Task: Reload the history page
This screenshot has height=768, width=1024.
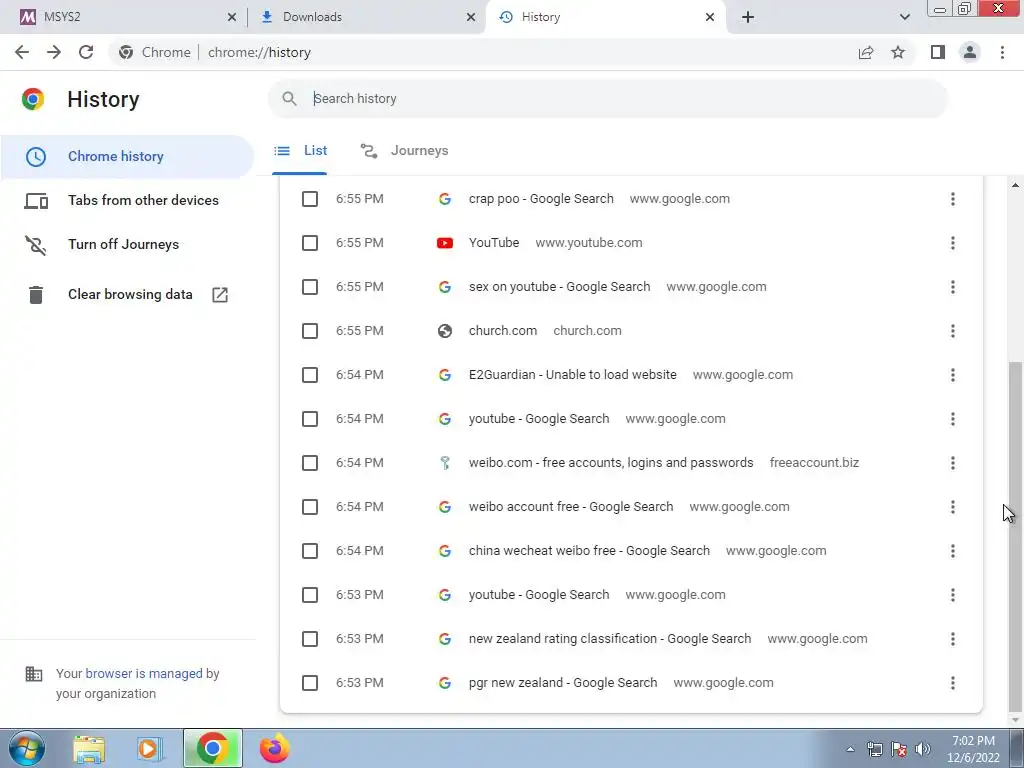Action: (x=86, y=52)
